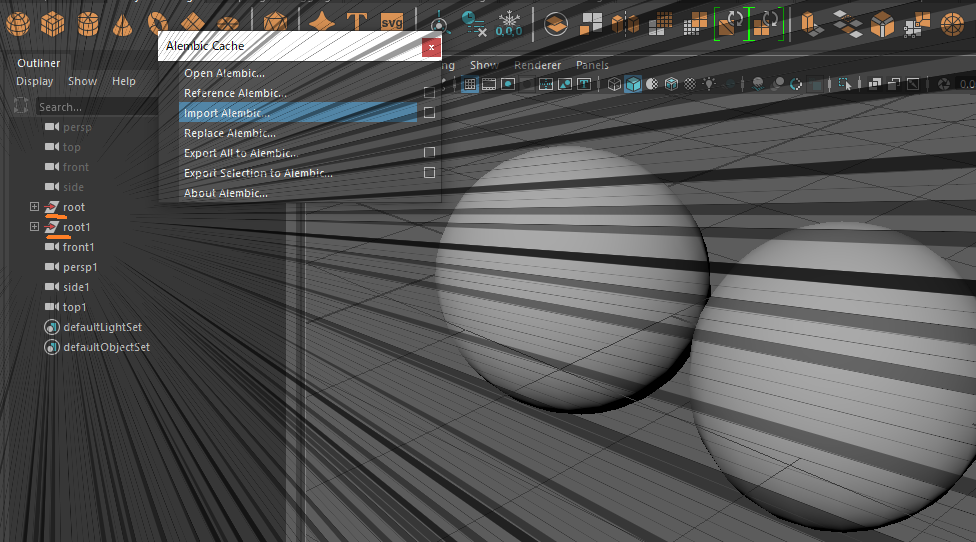
Task: Click the SVG import shelf icon
Action: 392,22
